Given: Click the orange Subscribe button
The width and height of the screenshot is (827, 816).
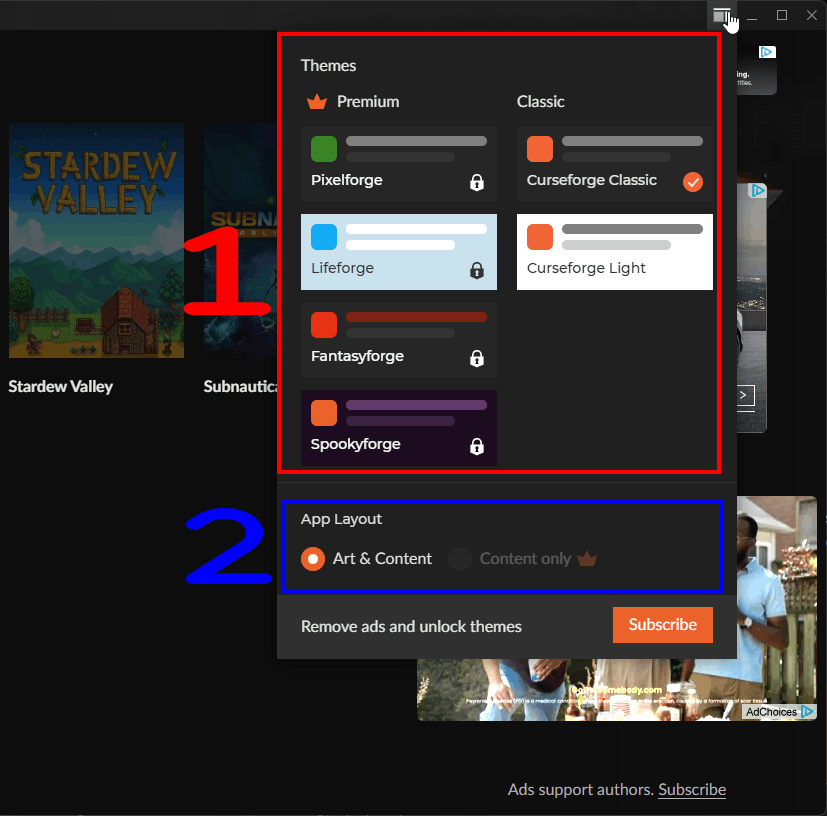Looking at the screenshot, I should coord(662,625).
